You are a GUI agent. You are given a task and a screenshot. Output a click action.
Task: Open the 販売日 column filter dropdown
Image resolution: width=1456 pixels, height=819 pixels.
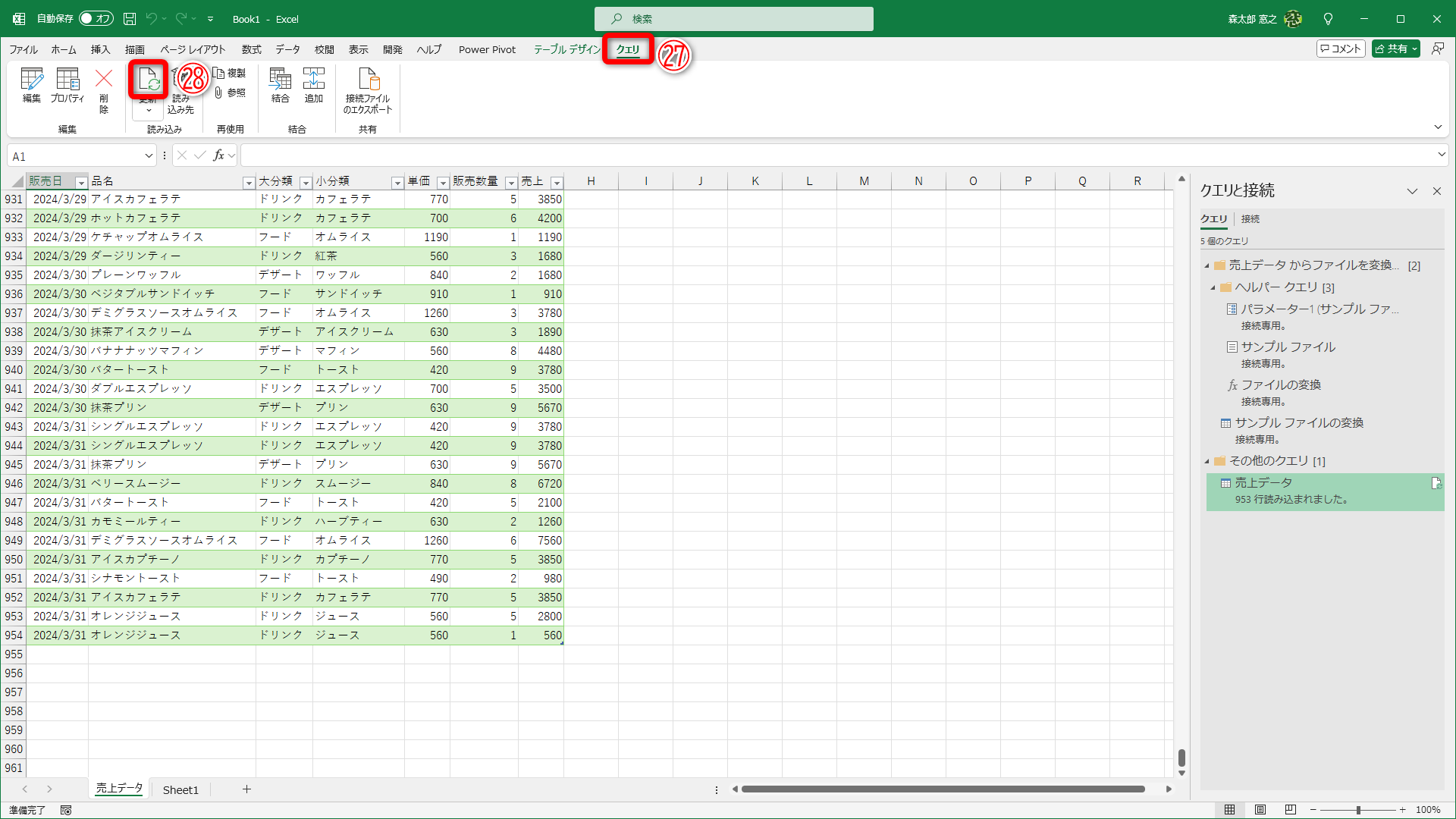[81, 183]
